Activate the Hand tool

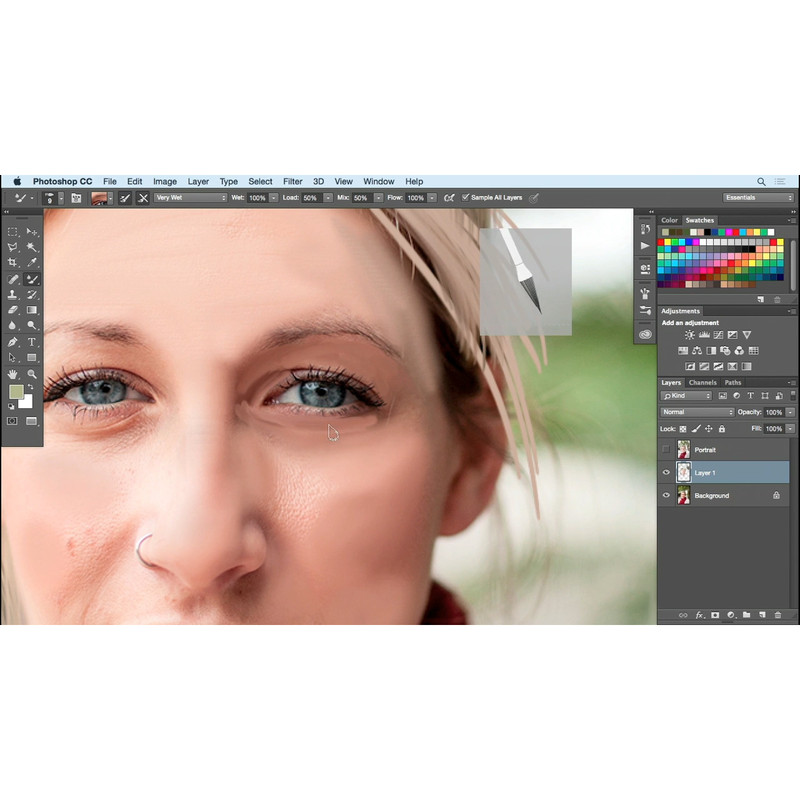click(x=13, y=373)
